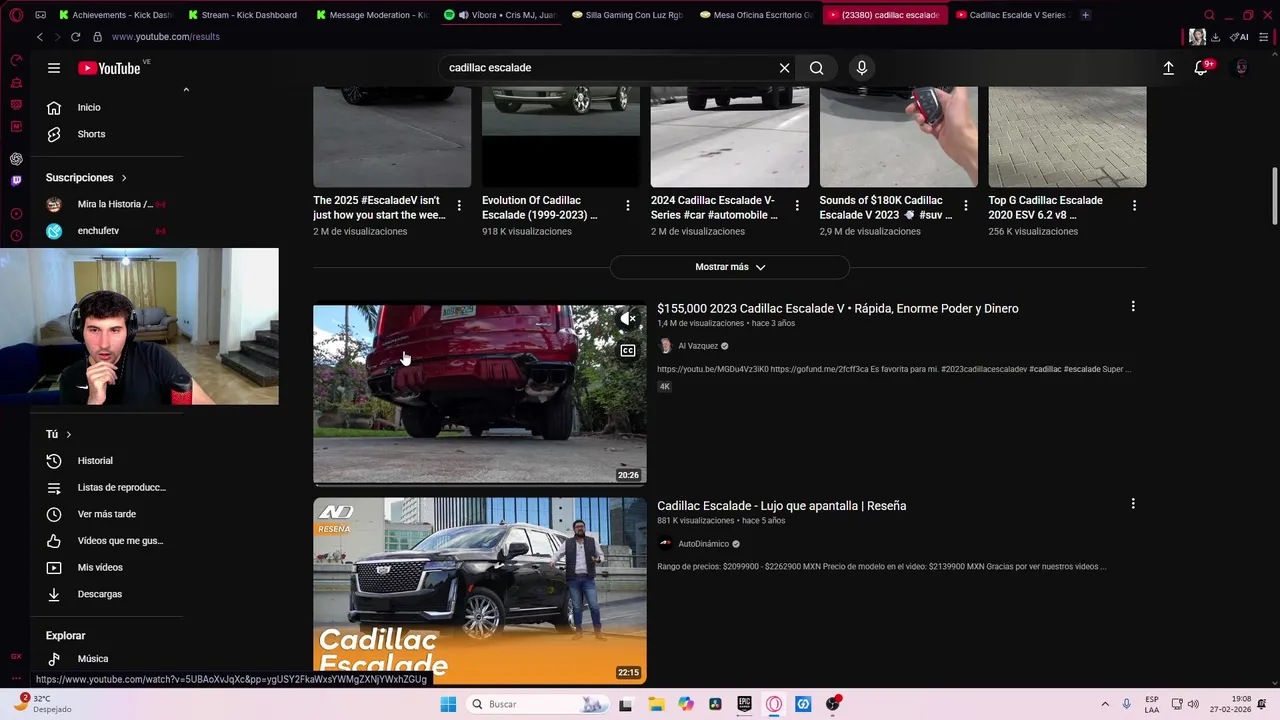
Task: Open the Windows Start button
Action: click(448, 704)
